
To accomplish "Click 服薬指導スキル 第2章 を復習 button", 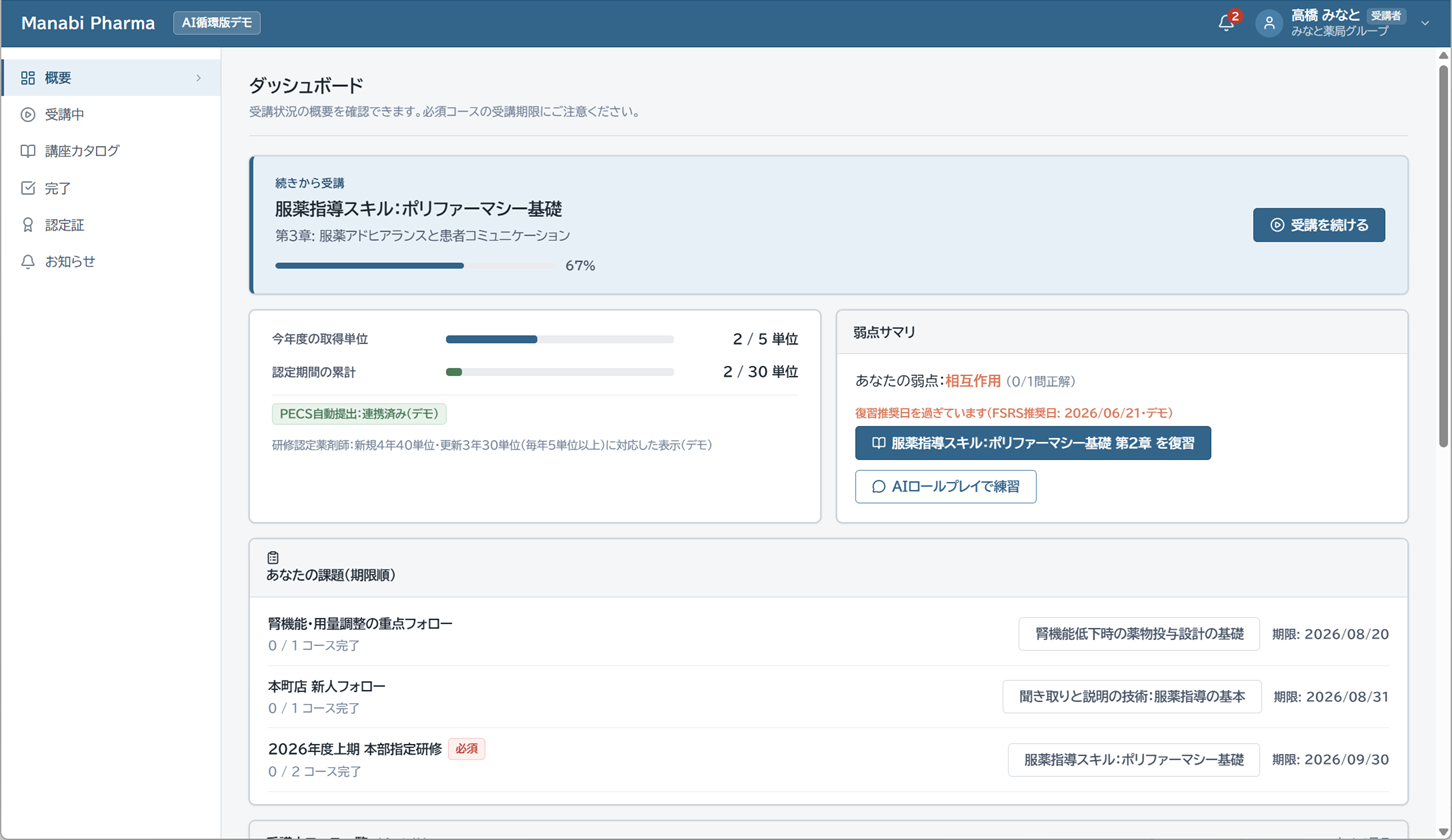I will point(1033,443).
